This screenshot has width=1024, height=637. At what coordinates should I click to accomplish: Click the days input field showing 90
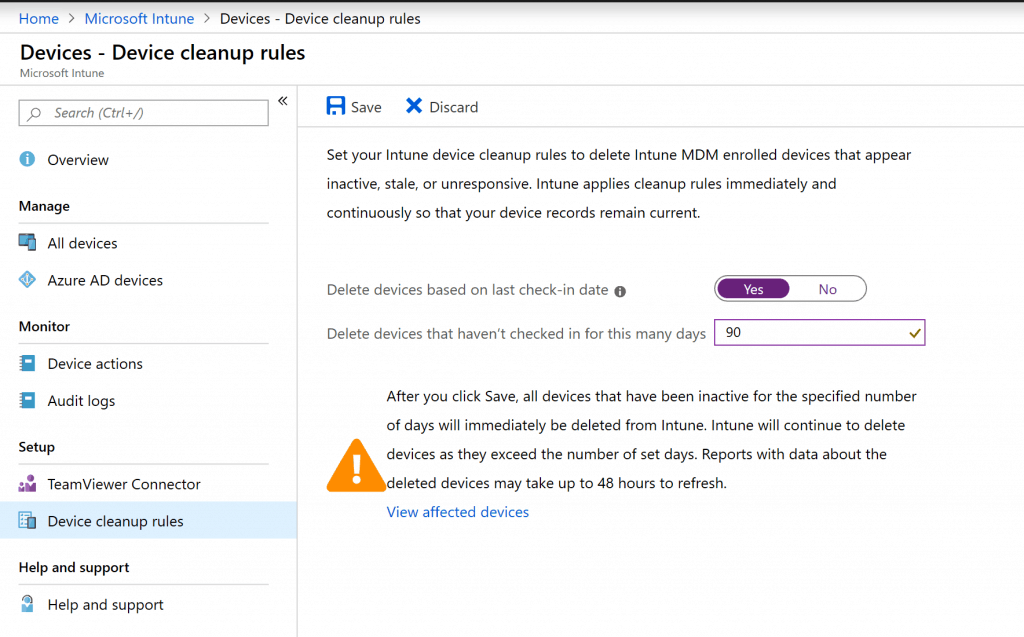tap(820, 333)
